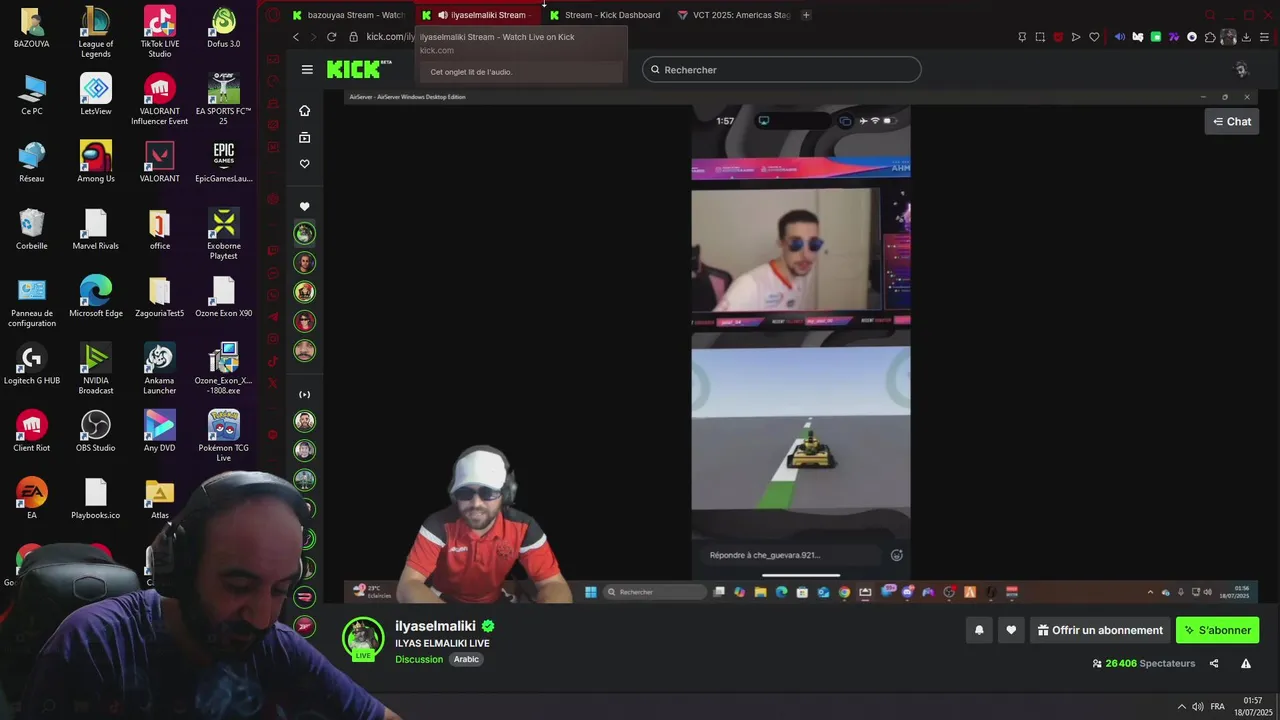Open ilyaselmaliki channel avatar

tap(363, 639)
